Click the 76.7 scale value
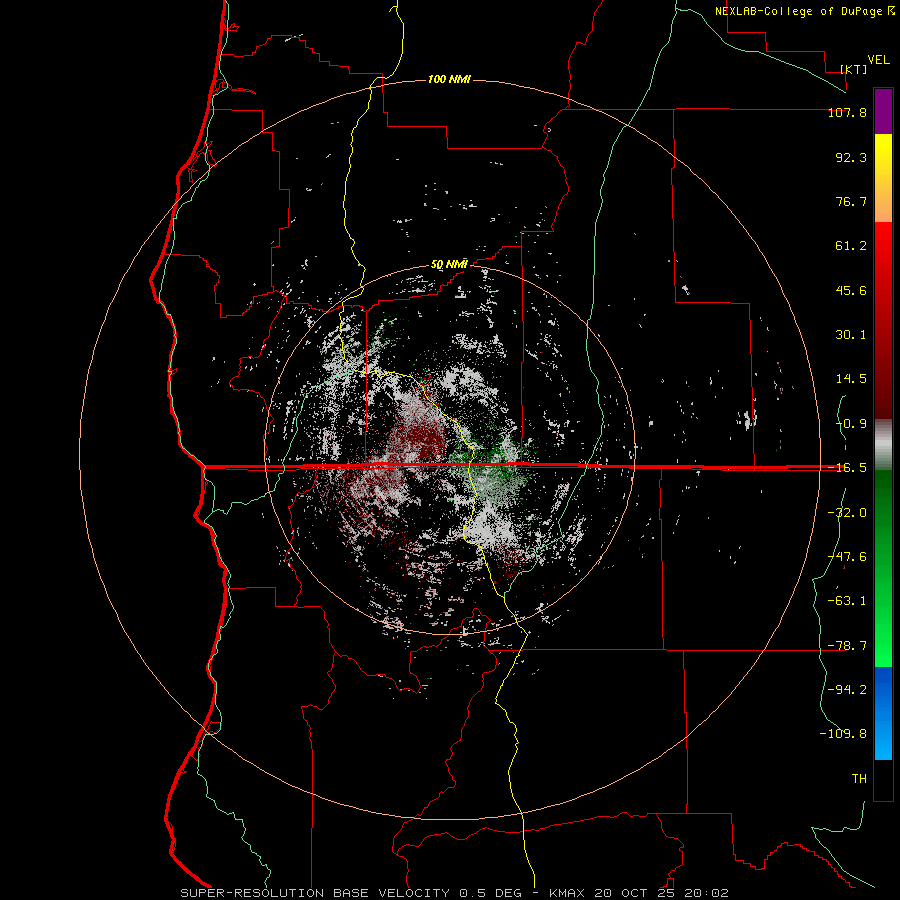The height and width of the screenshot is (900, 900). tap(851, 201)
